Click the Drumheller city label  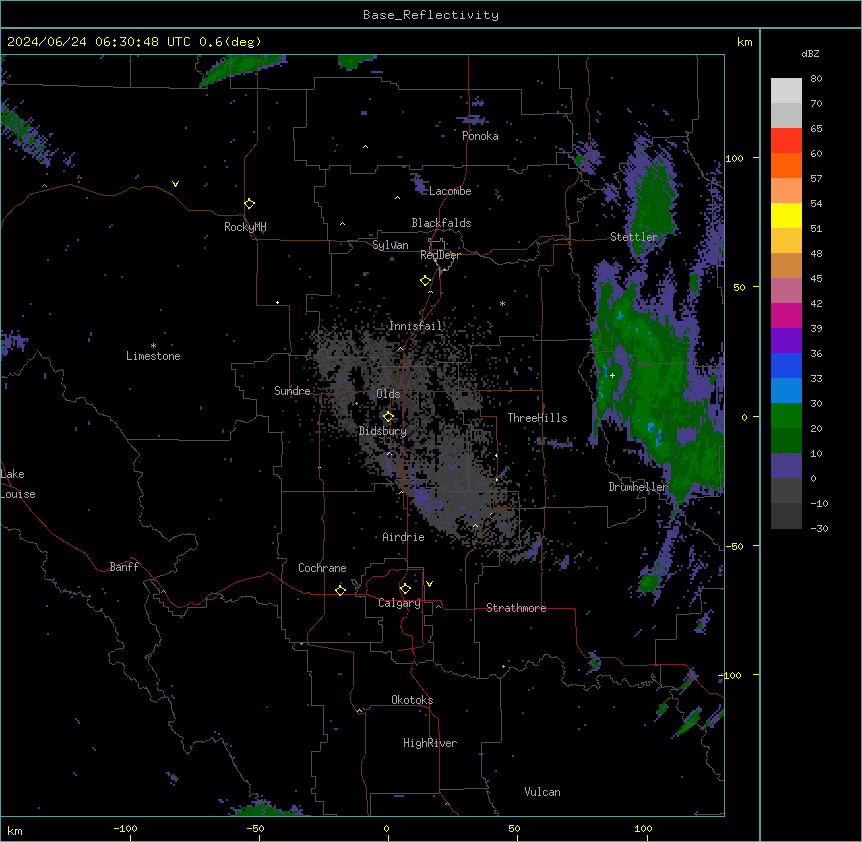638,487
